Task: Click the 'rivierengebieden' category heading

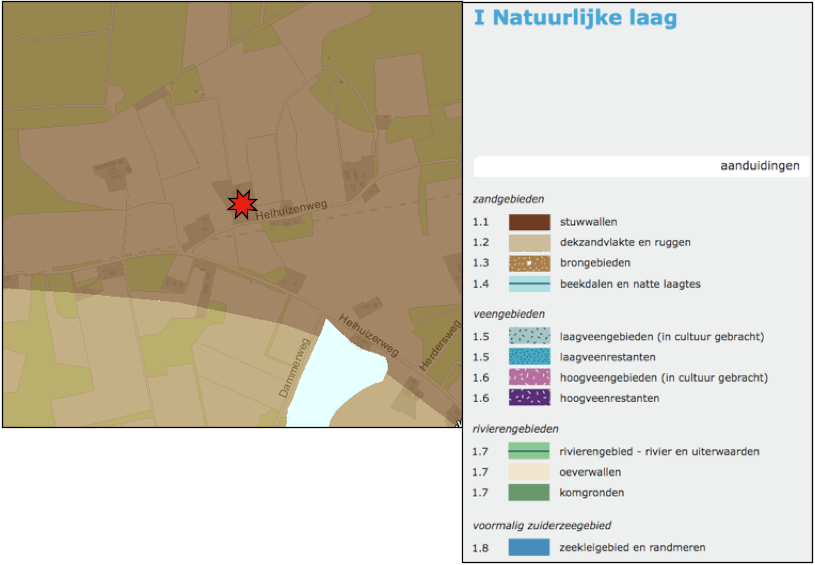Action: [x=516, y=429]
